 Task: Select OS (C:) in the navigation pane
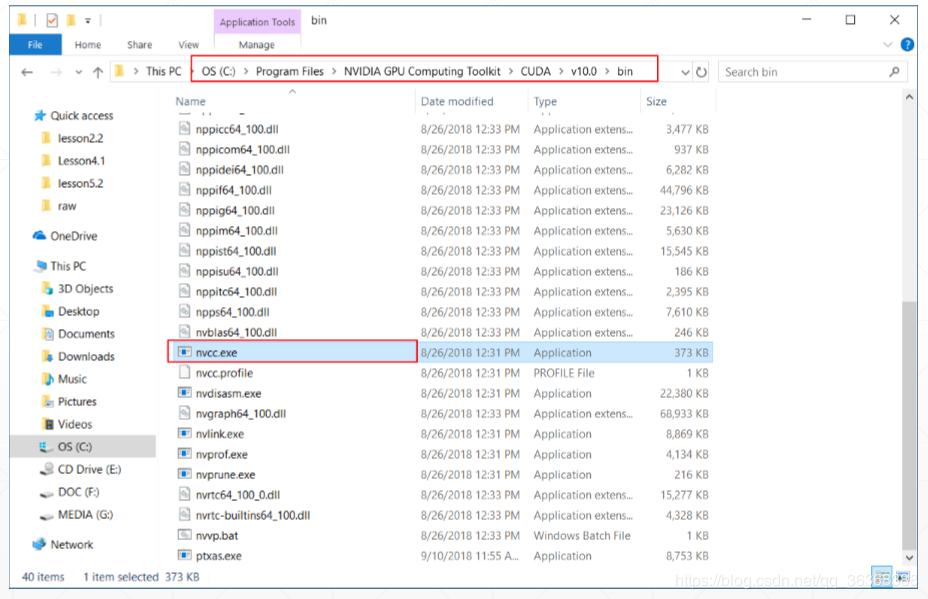pos(83,446)
